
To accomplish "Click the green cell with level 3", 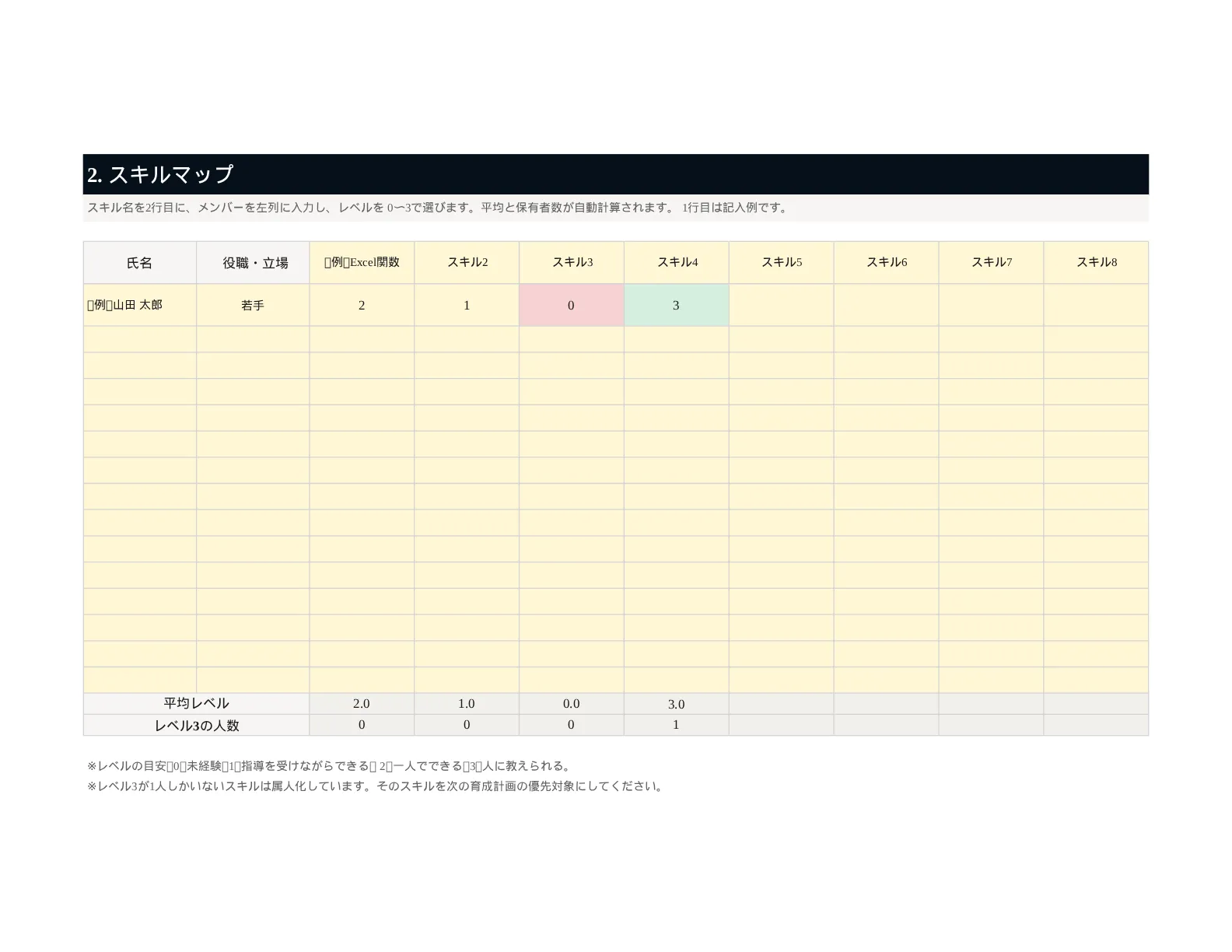I will pyautogui.click(x=677, y=305).
